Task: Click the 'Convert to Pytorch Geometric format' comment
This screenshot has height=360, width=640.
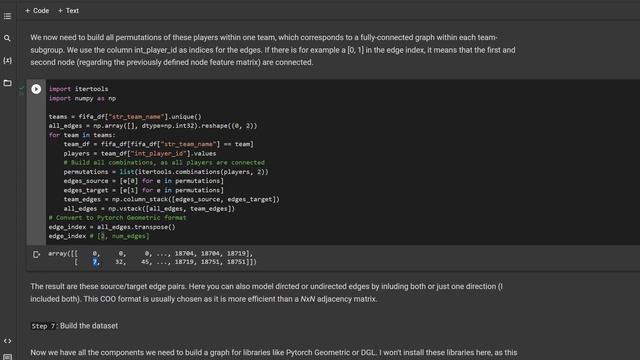Action: pos(118,218)
